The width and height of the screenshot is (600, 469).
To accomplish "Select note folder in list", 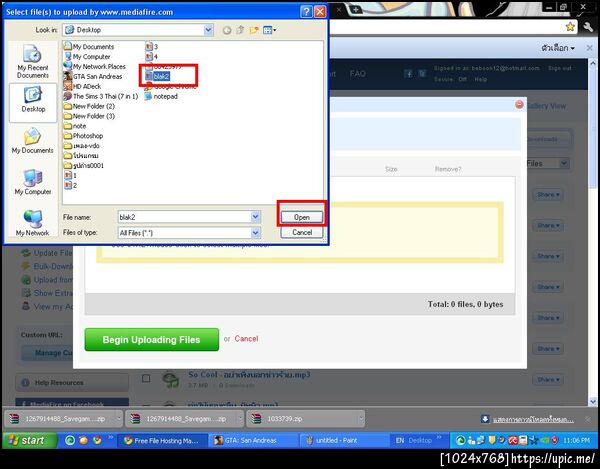I will (75, 126).
